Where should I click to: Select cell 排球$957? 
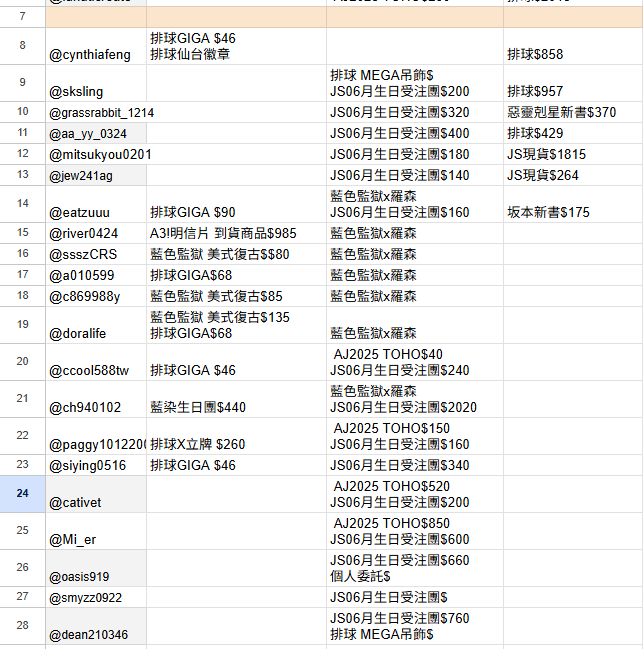coord(573,83)
